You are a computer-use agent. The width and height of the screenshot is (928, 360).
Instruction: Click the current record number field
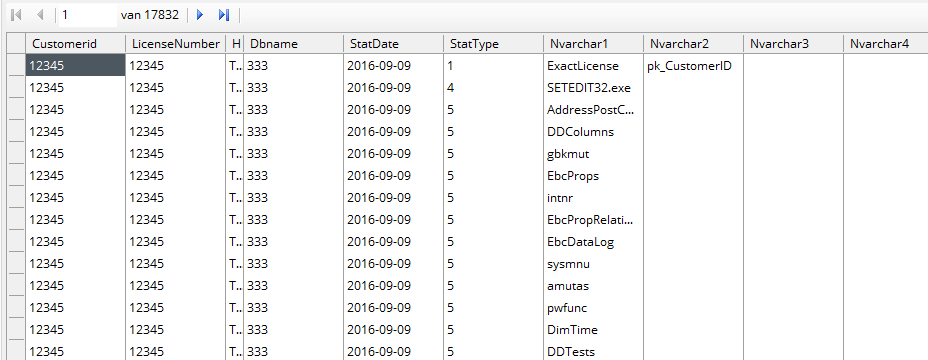(88, 15)
